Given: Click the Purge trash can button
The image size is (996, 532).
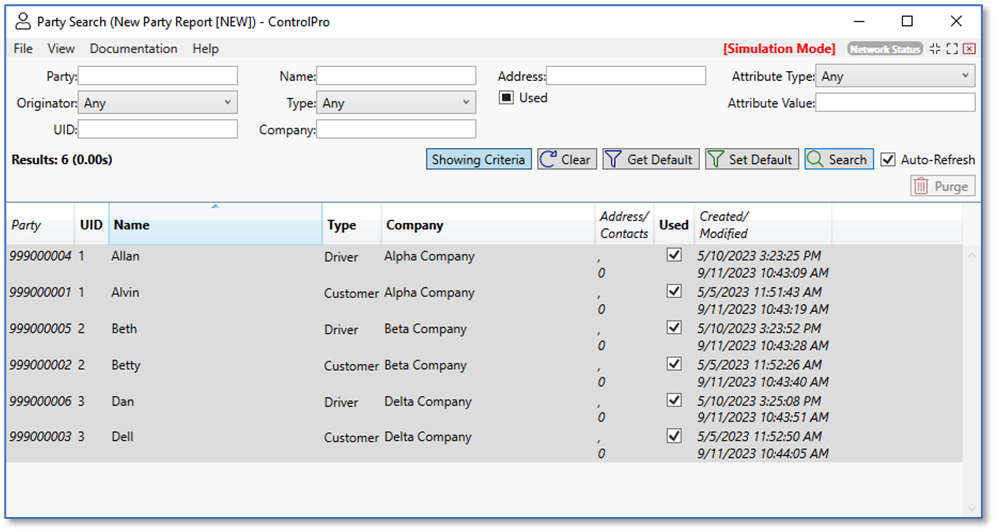Looking at the screenshot, I should point(941,186).
